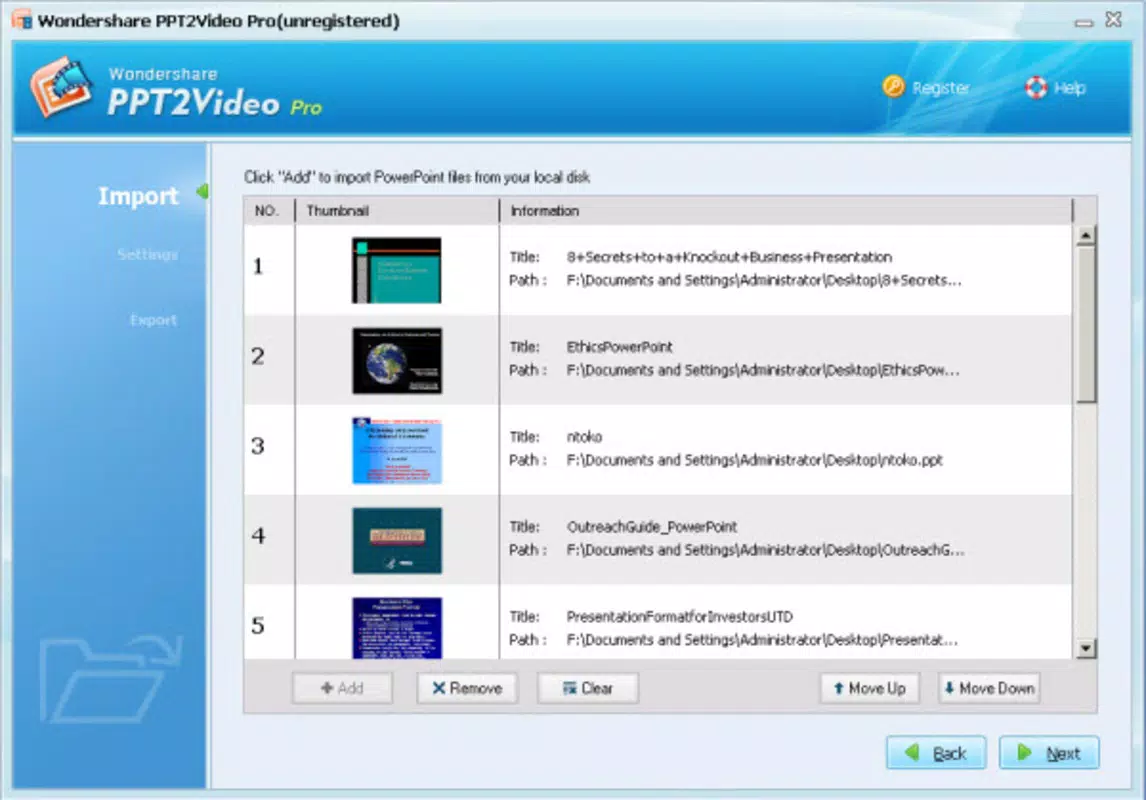Click the Clear button
This screenshot has height=800, width=1146.
coord(588,688)
